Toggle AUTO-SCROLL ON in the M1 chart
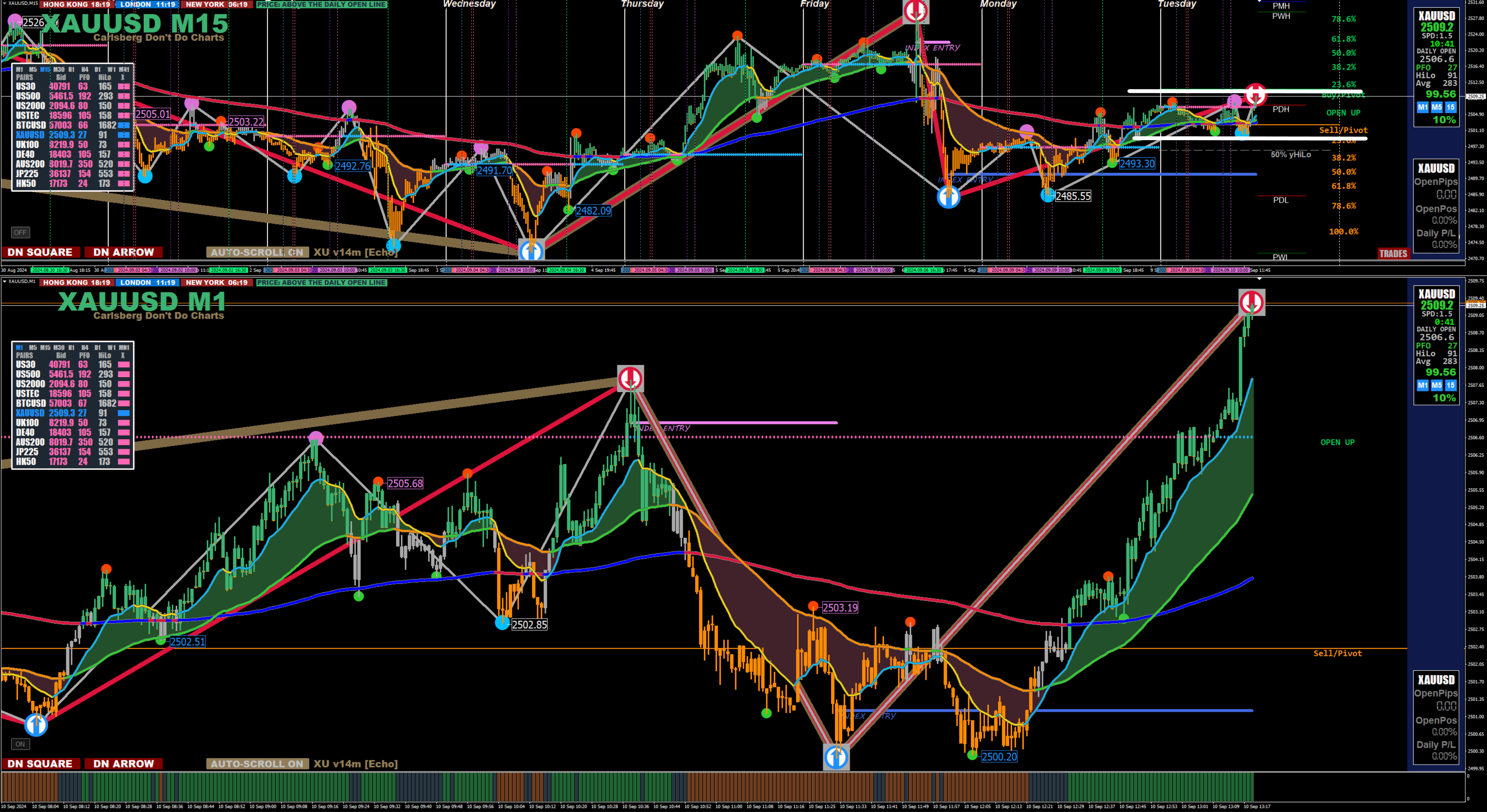The height and width of the screenshot is (812, 1487). pyautogui.click(x=257, y=763)
